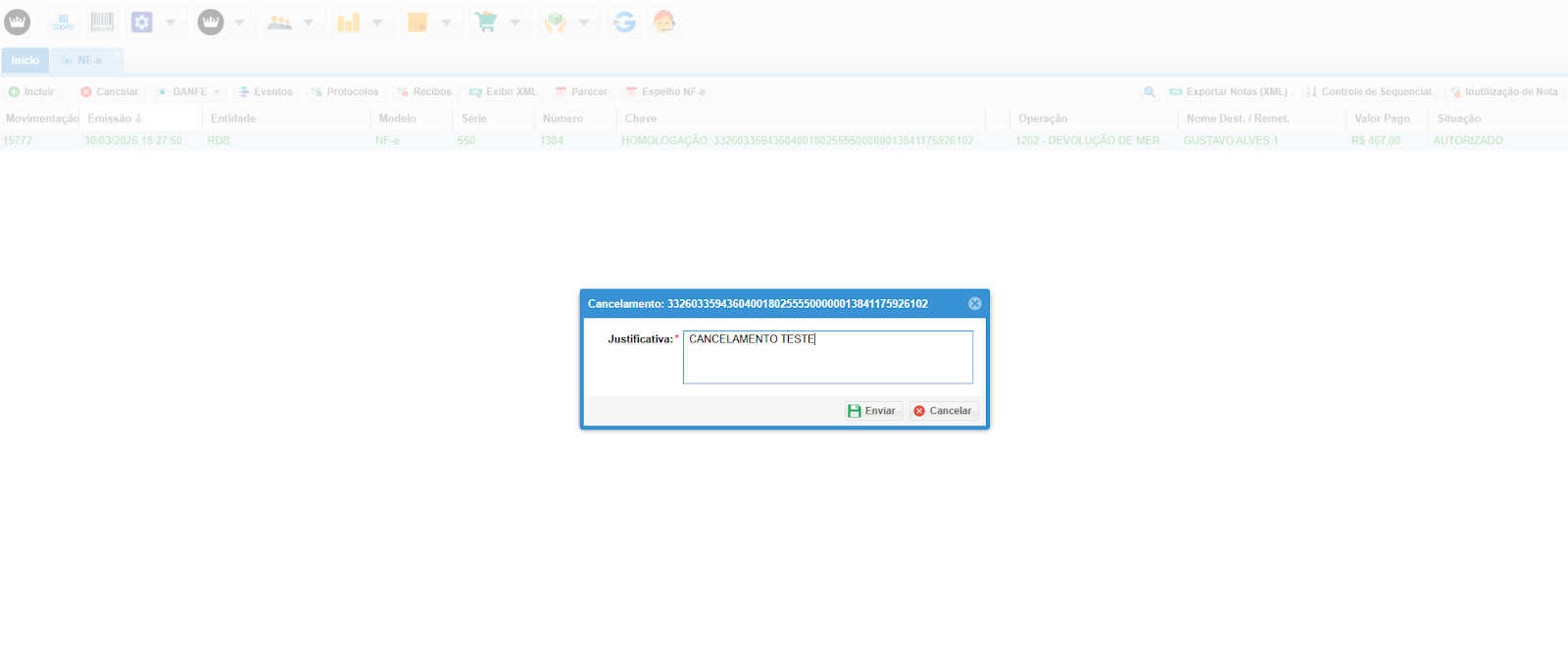The image size is (1568, 657).
Task: Open the illi store icon
Action: tap(63, 22)
